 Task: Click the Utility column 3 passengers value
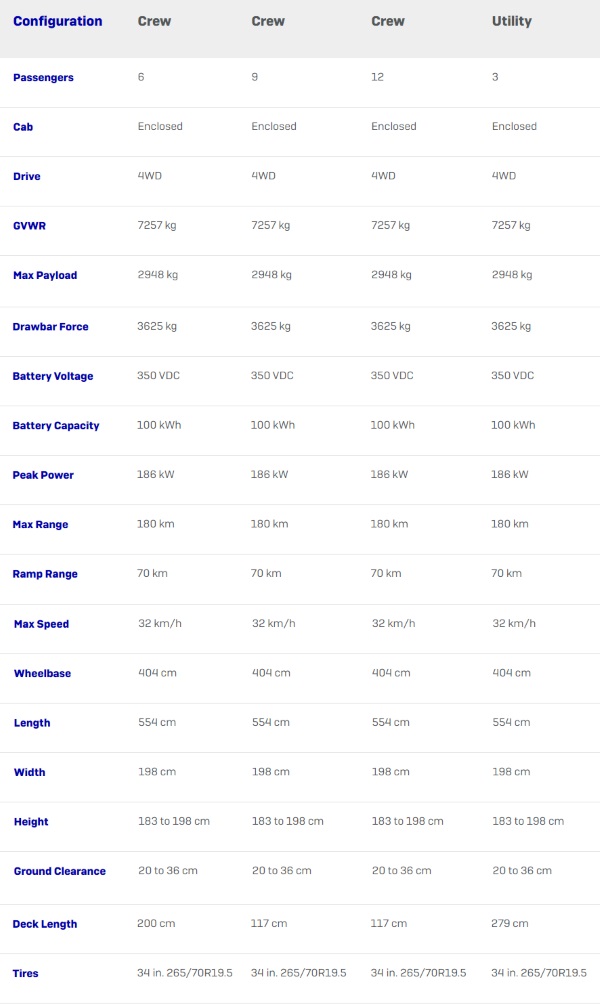point(495,77)
